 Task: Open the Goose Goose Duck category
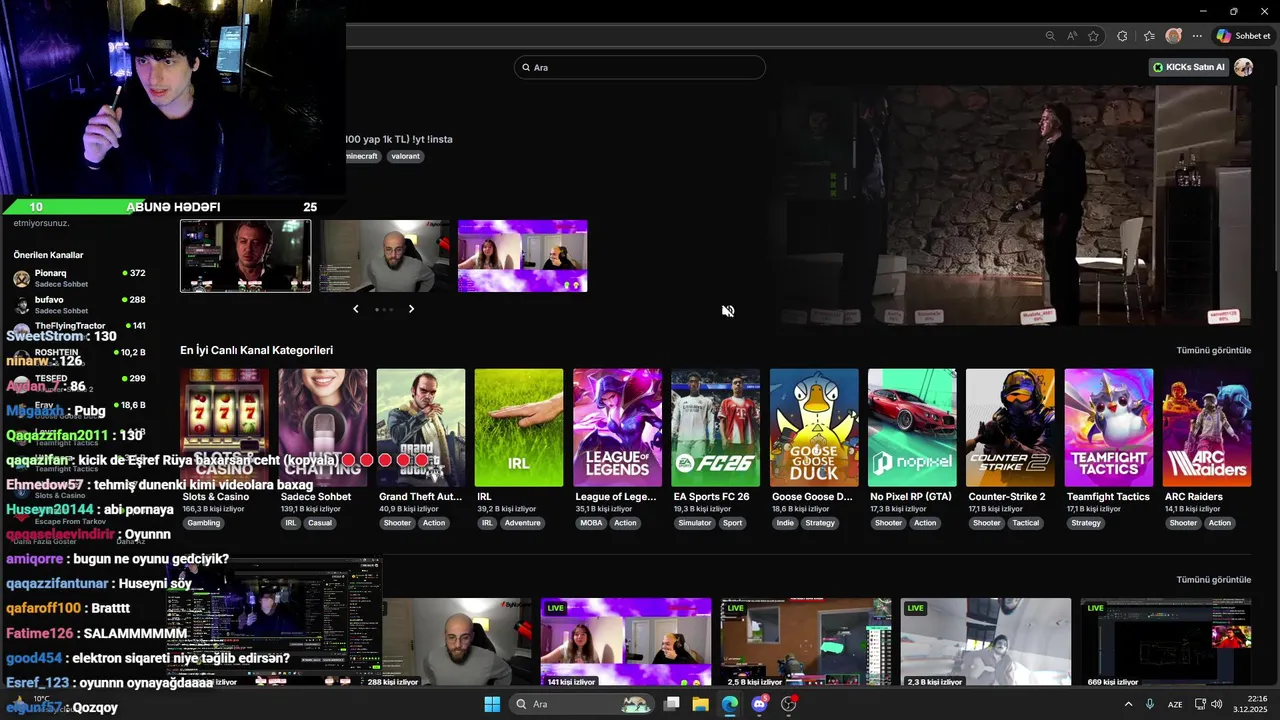814,427
